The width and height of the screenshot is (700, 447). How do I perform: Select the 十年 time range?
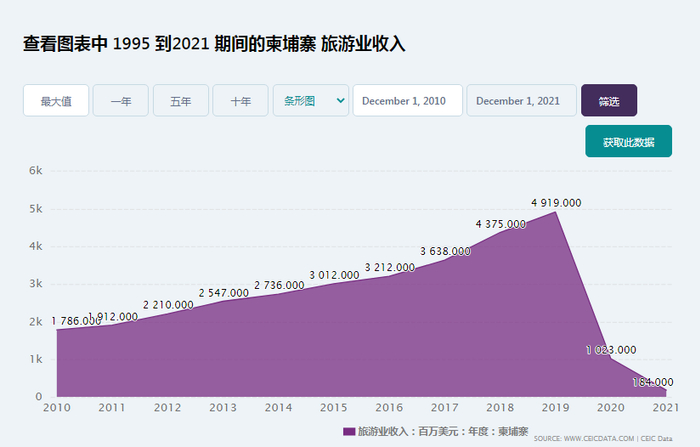tap(241, 101)
